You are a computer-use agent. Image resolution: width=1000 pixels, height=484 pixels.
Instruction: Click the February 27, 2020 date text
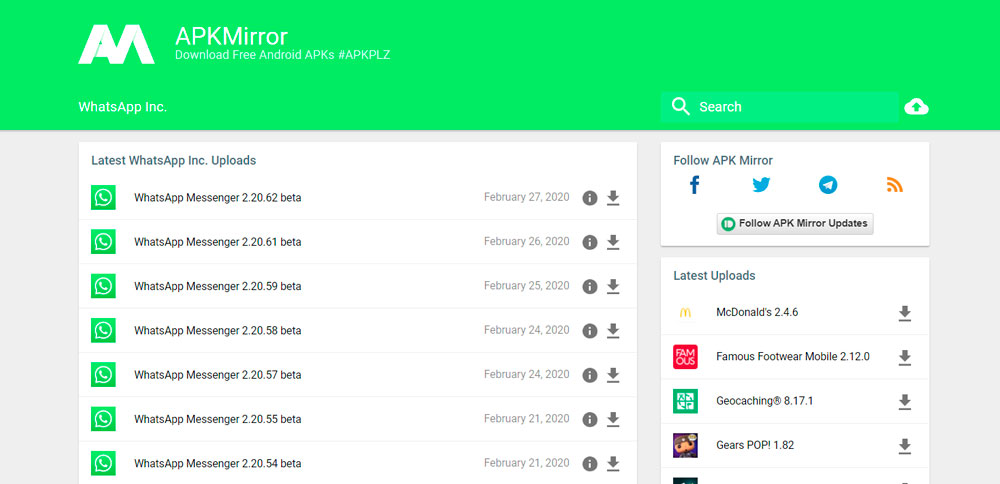click(x=526, y=198)
